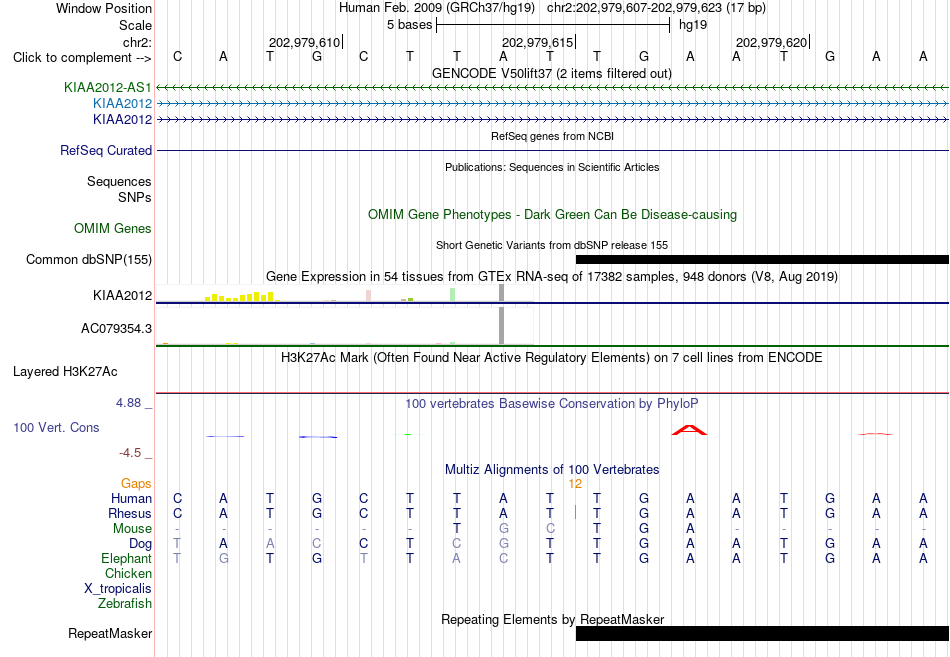Click 'Click to complement -->' label

(82, 58)
